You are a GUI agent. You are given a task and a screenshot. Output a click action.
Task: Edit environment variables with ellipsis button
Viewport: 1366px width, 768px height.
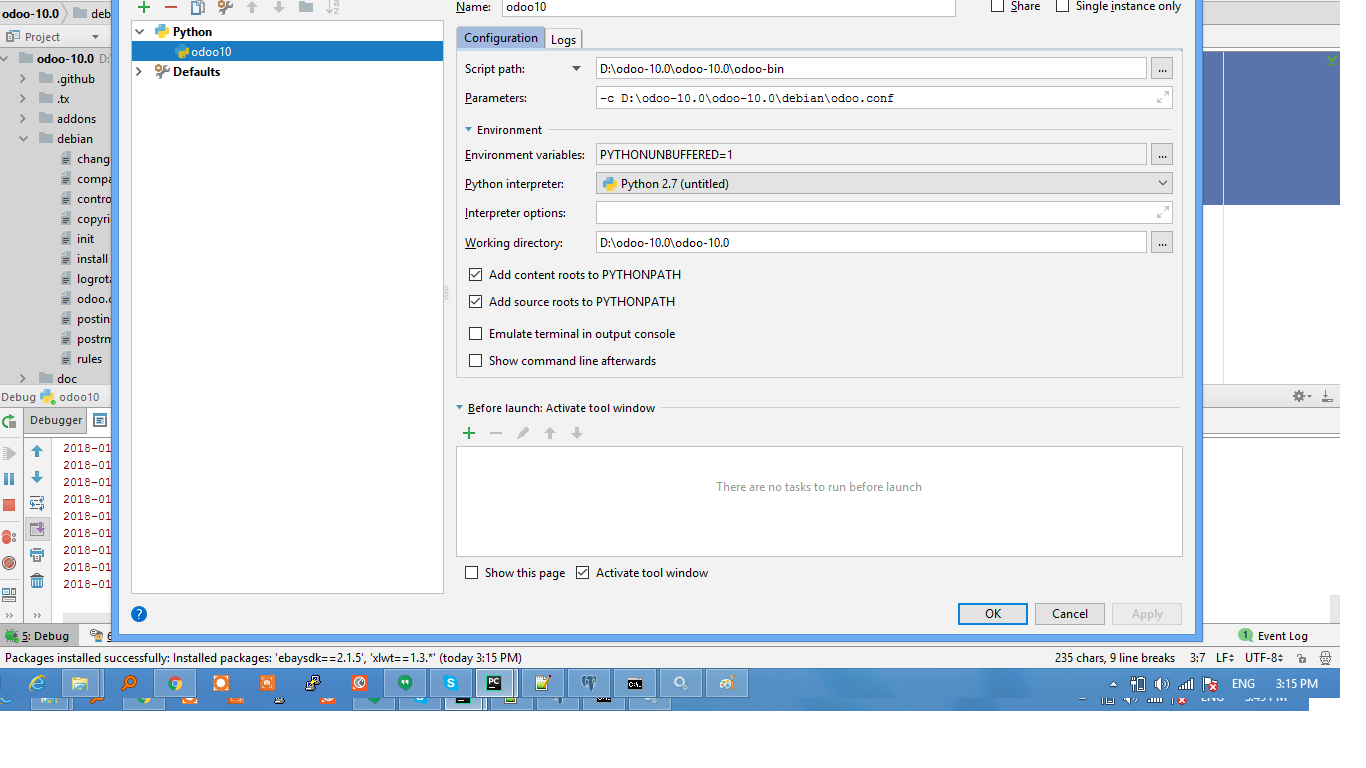point(1161,155)
